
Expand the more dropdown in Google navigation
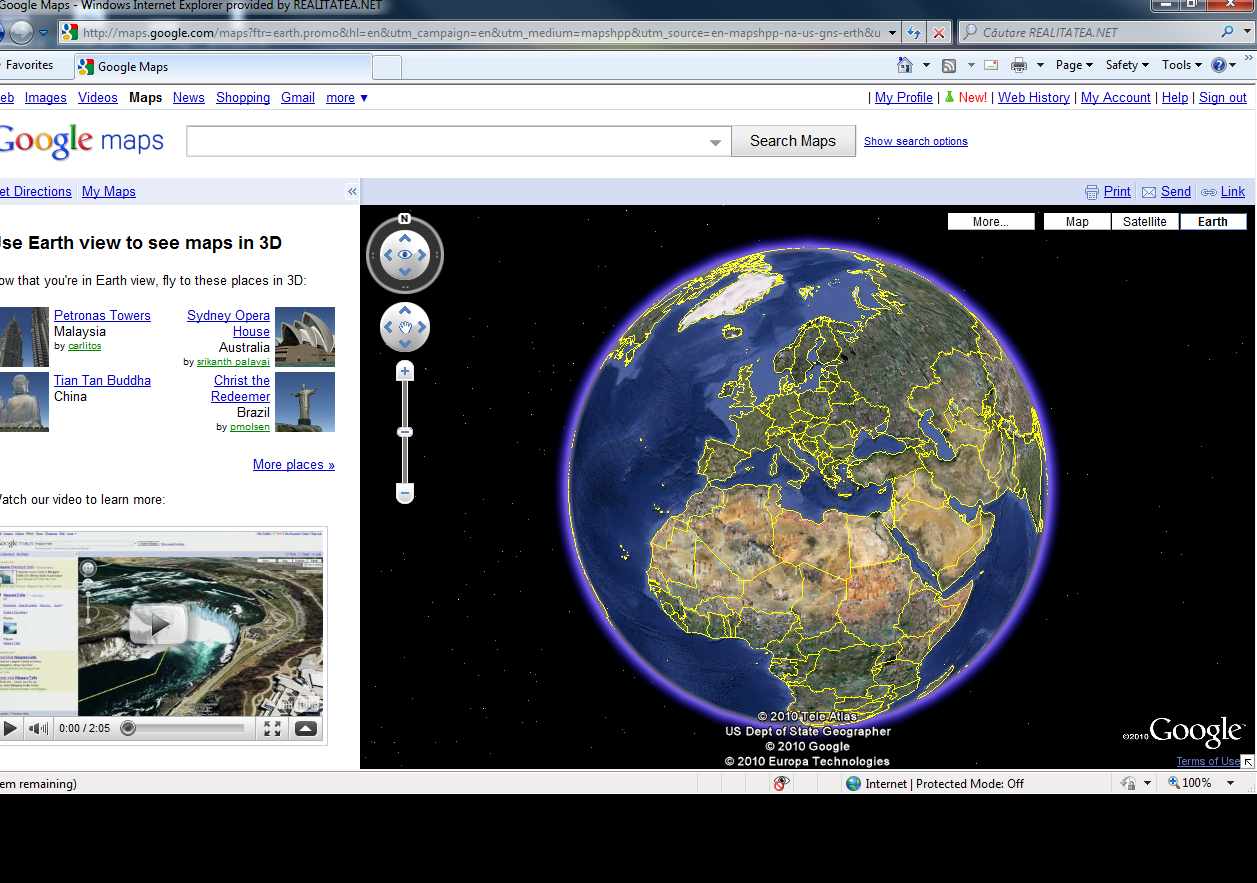pyautogui.click(x=347, y=97)
